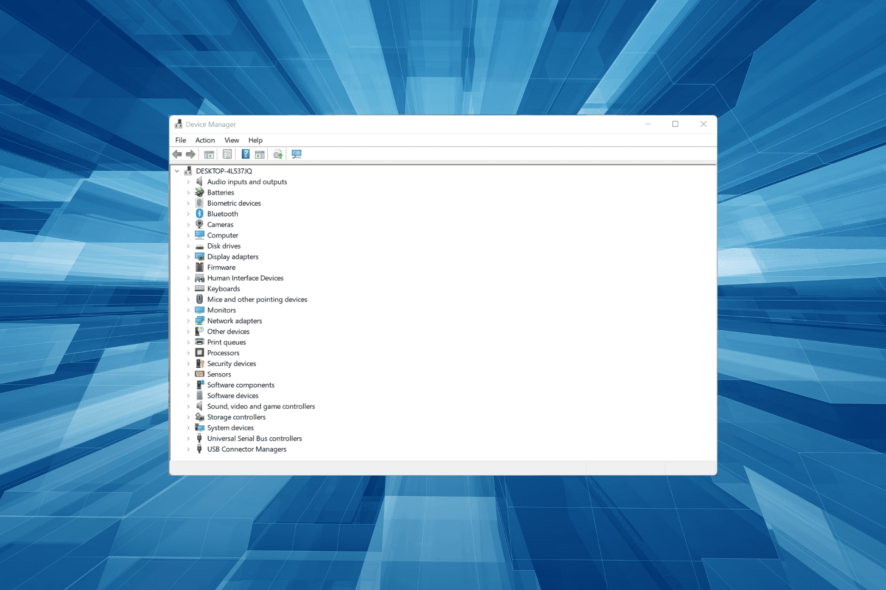886x590 pixels.
Task: Open the Action menu
Action: [205, 140]
